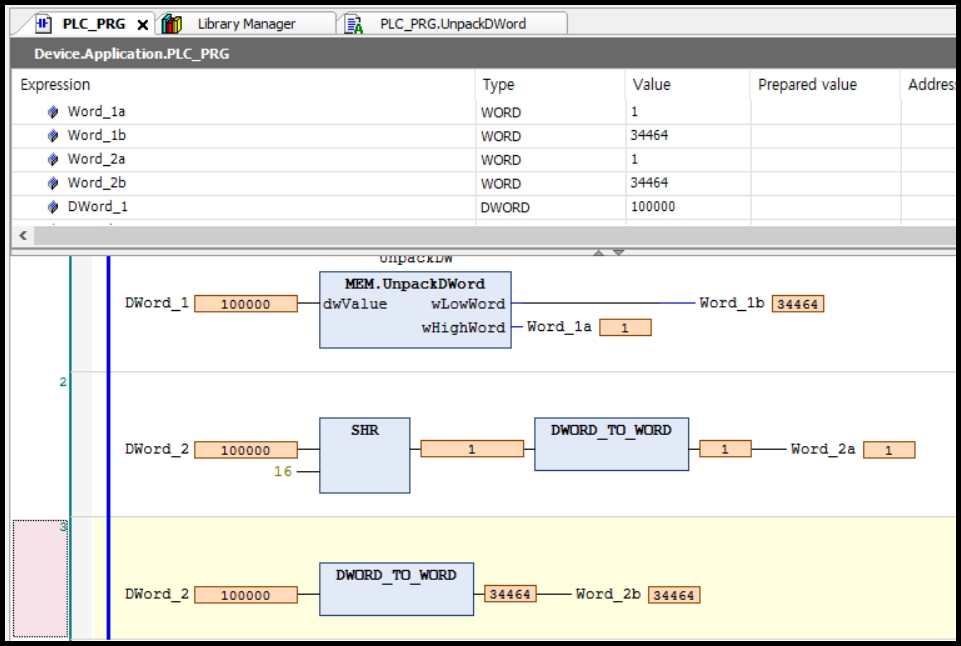Click Word_1a inline monitor value 1
Screen dimensions: 961x646
(x=625, y=328)
